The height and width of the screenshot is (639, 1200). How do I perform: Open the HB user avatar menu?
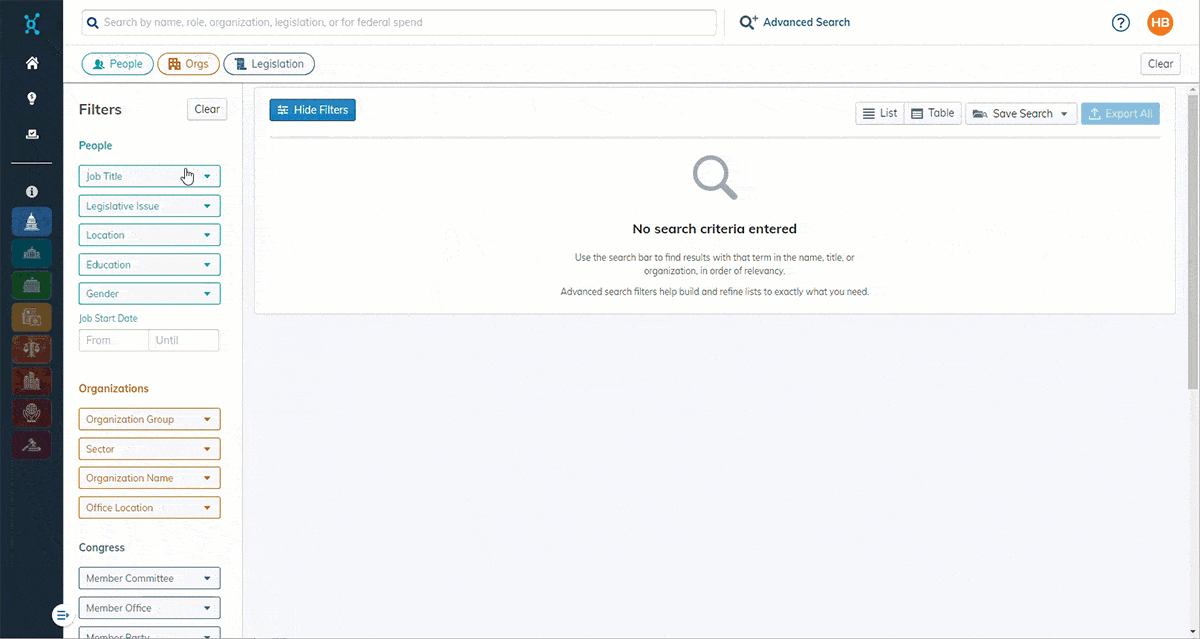point(1160,23)
